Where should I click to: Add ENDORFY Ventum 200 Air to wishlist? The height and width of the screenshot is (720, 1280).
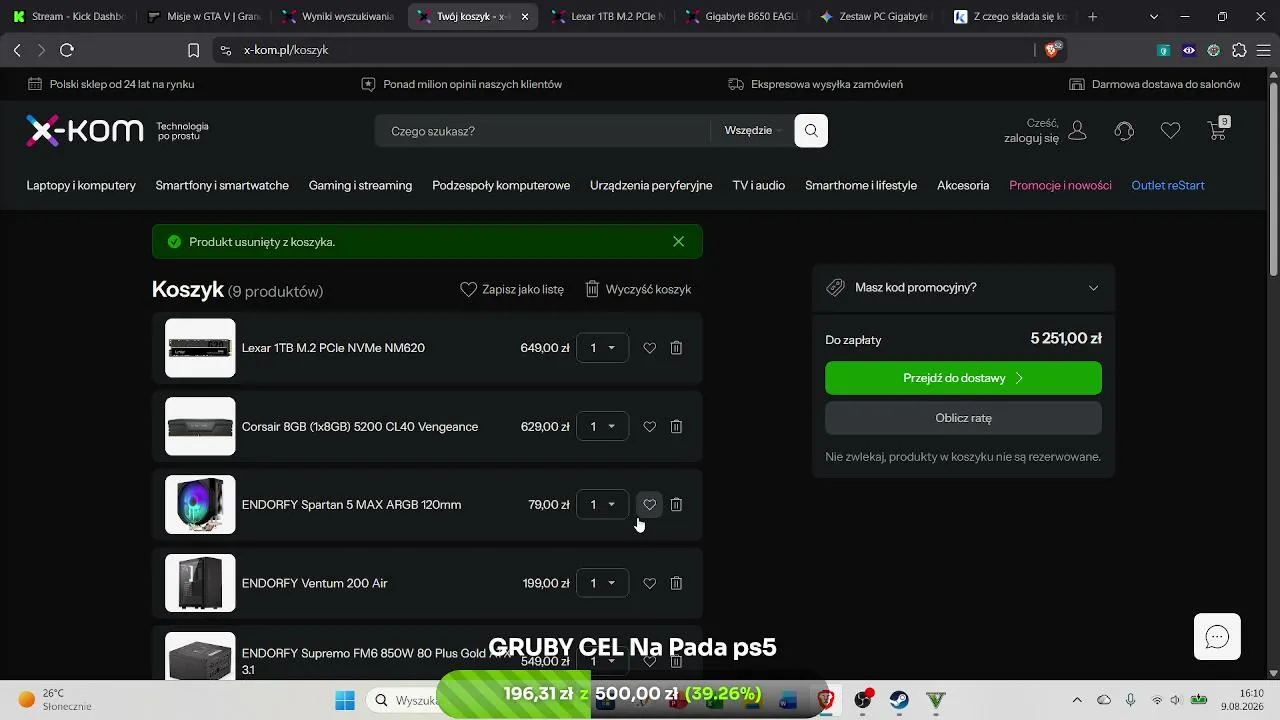(x=650, y=583)
